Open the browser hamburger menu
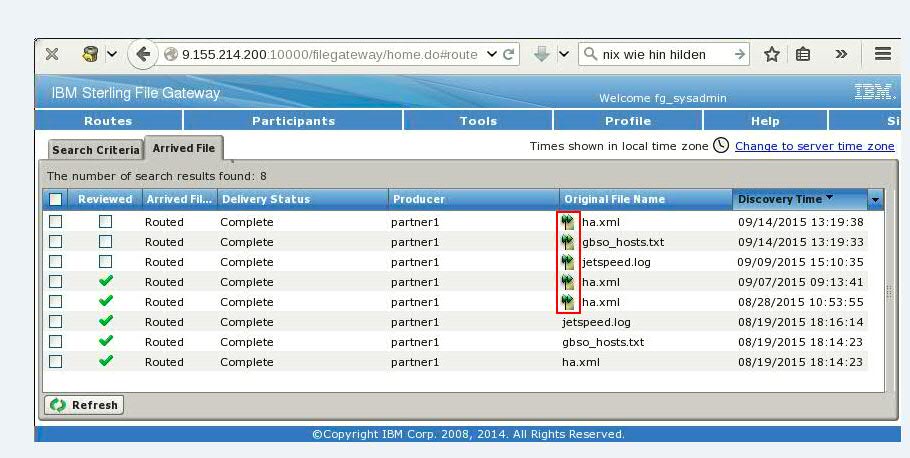The height and width of the screenshot is (458, 910). pyautogui.click(x=882, y=54)
